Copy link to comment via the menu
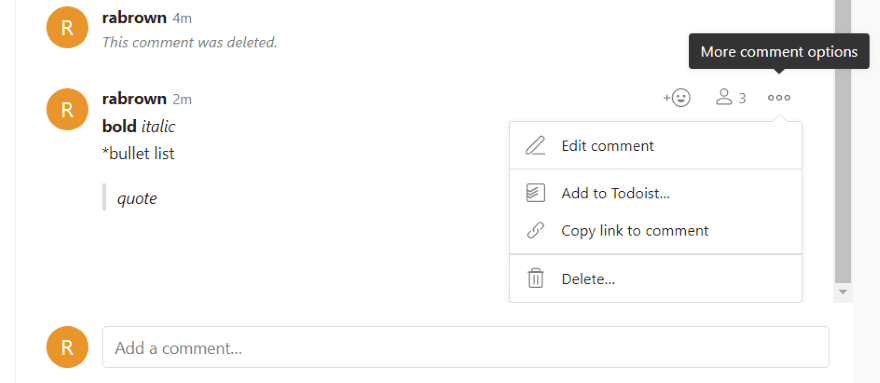This screenshot has width=880, height=383. 656,231
